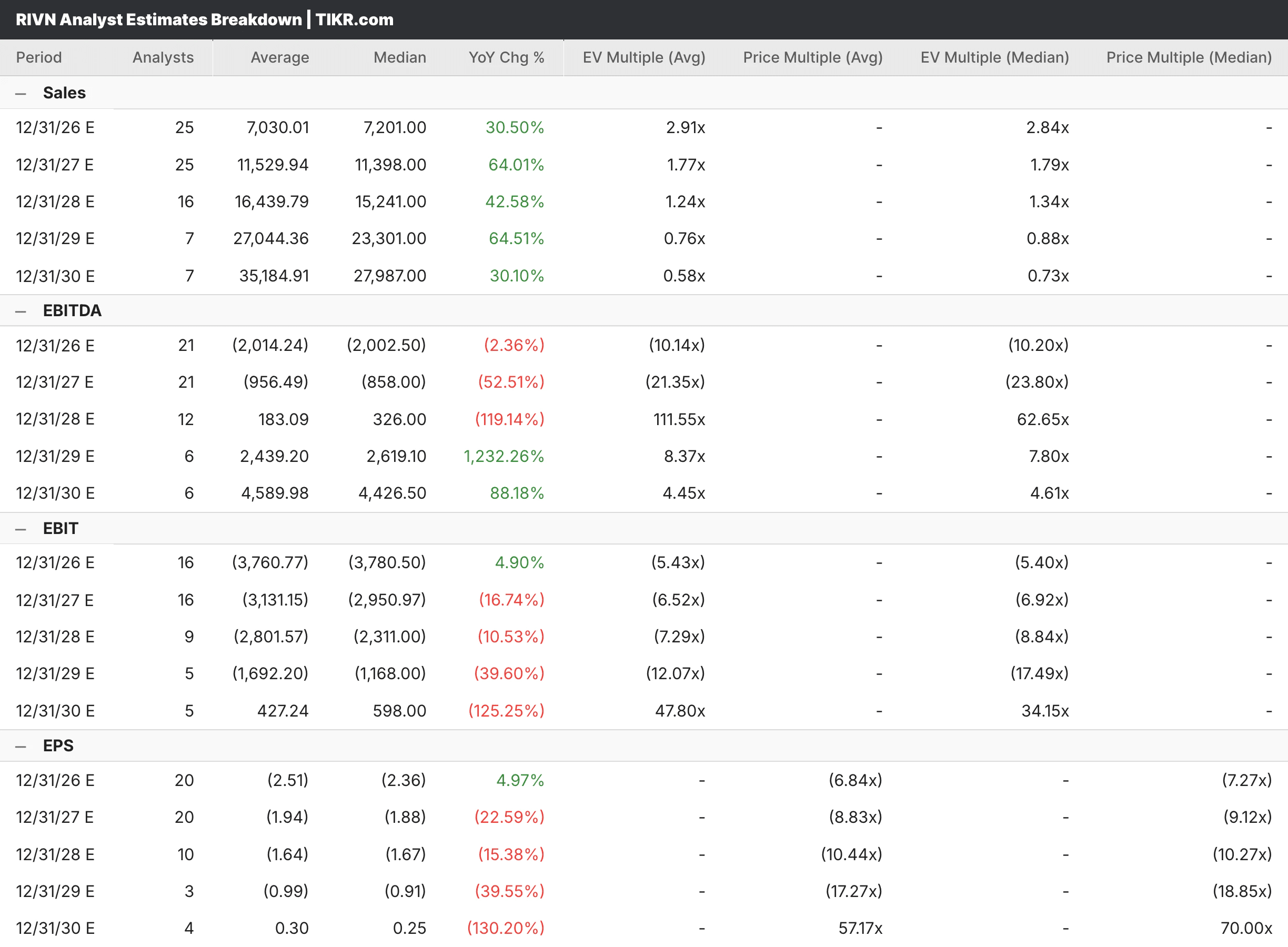Click the 47.80x EV multiple cell
The image size is (1288, 947).
pos(680,711)
